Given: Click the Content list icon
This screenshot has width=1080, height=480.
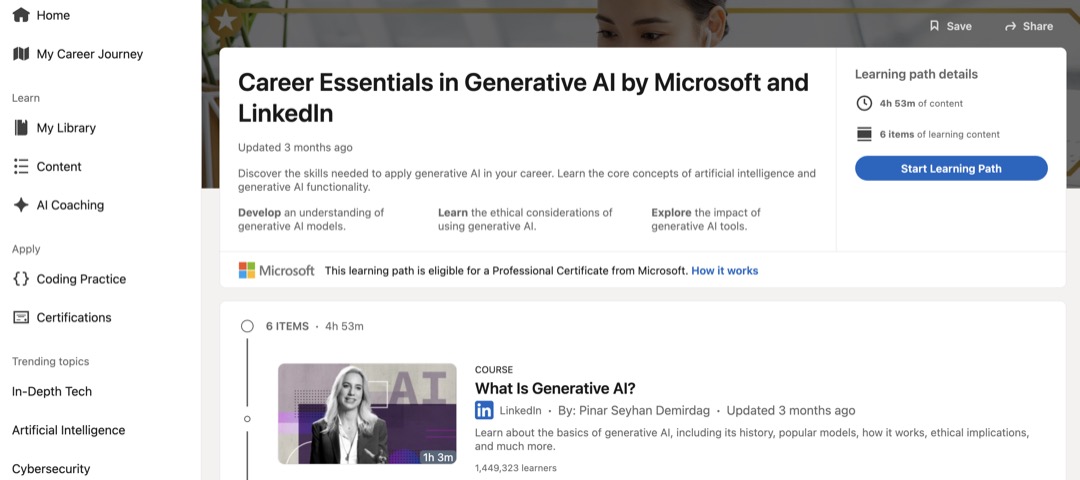Looking at the screenshot, I should (x=21, y=166).
